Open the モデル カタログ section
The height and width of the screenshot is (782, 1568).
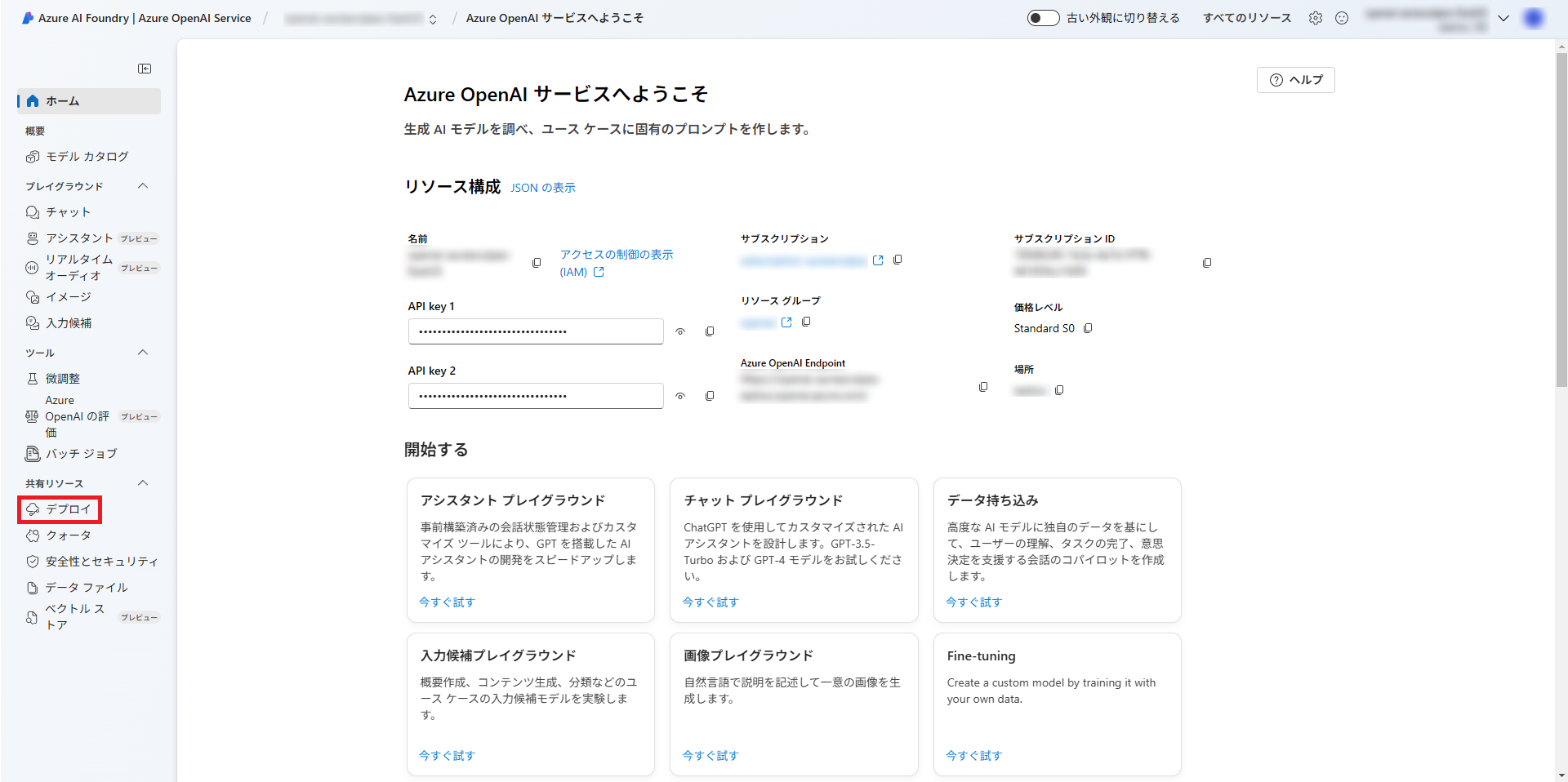(x=87, y=156)
